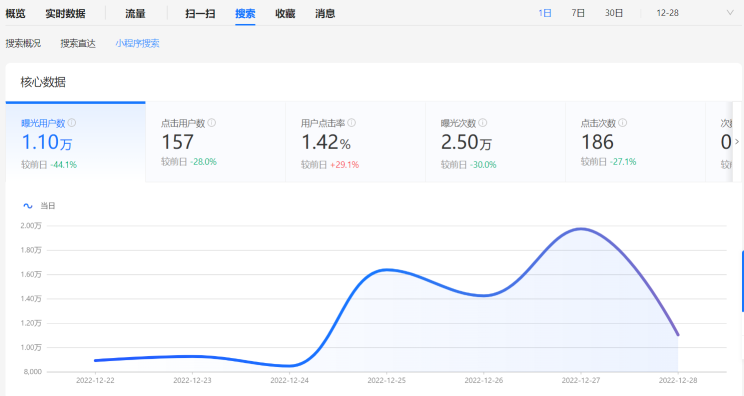Show info tooltip icon for 曝光用户数
This screenshot has height=396, width=744.
point(72,123)
